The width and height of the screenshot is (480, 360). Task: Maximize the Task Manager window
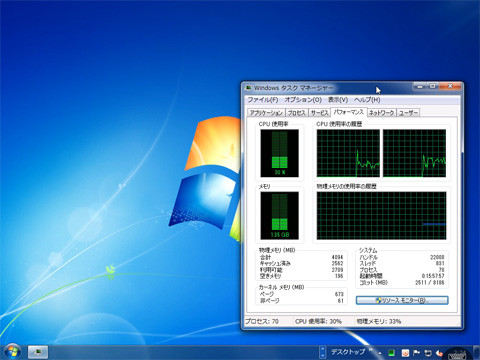[433, 86]
